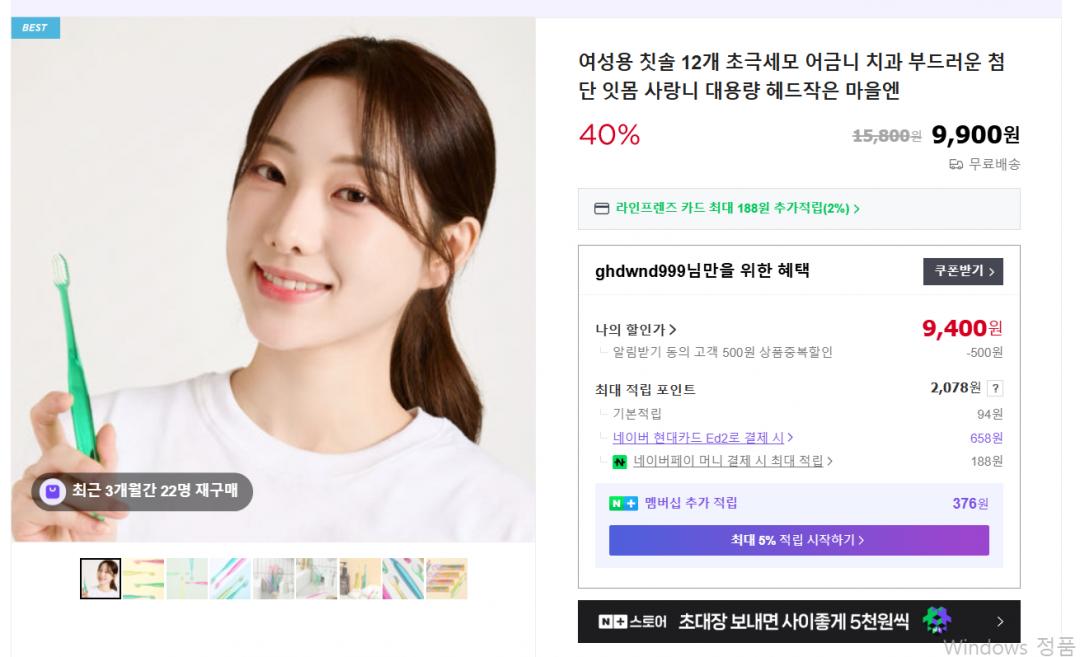This screenshot has height=657, width=1080.
Task: Click the BEST badge on product image
Action: (35, 28)
